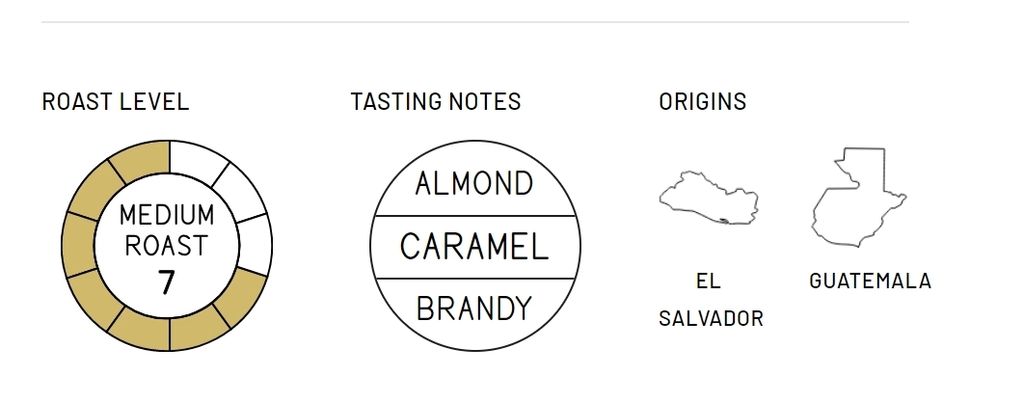Click the ROAST LEVEL heading
1024x401 pixels.
click(x=116, y=102)
